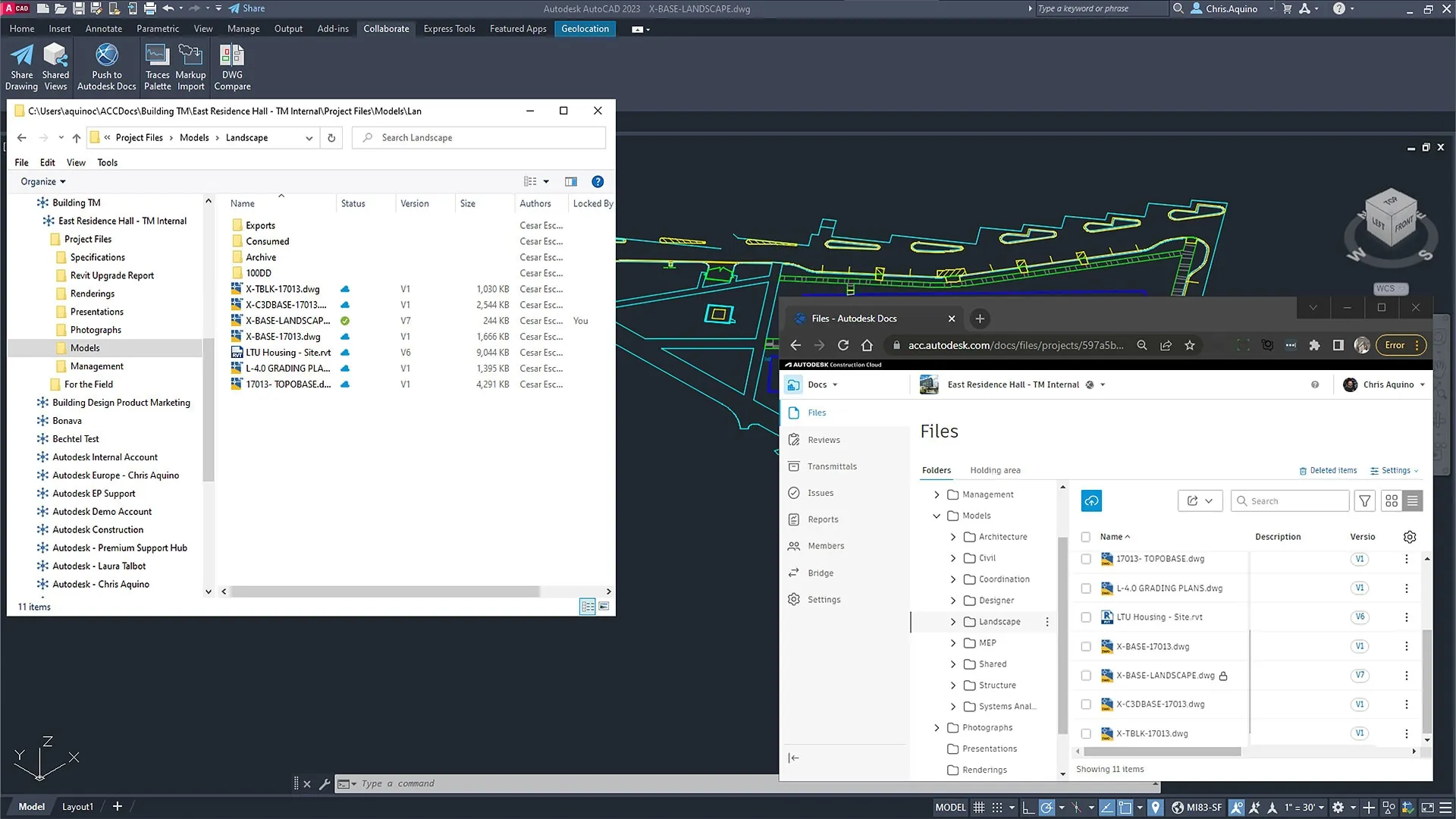Expand the Landscape folder in Docs tree
This screenshot has width=1456, height=819.
(953, 622)
